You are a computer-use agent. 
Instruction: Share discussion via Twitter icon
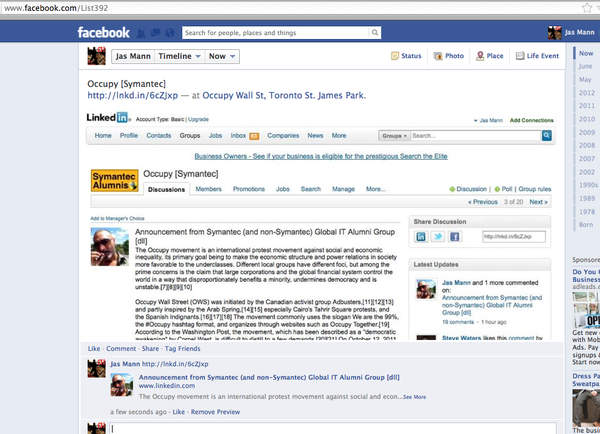coord(438,237)
